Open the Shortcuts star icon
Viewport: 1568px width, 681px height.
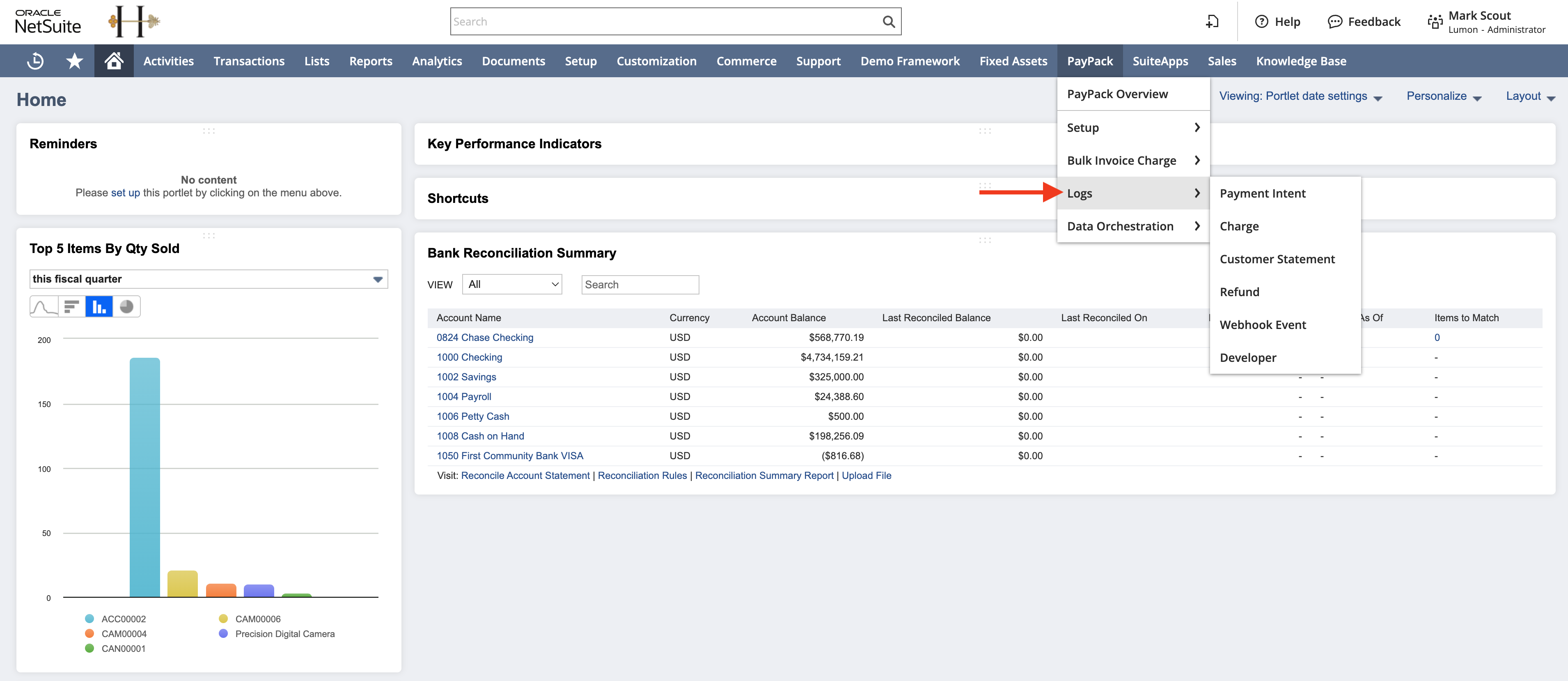74,61
